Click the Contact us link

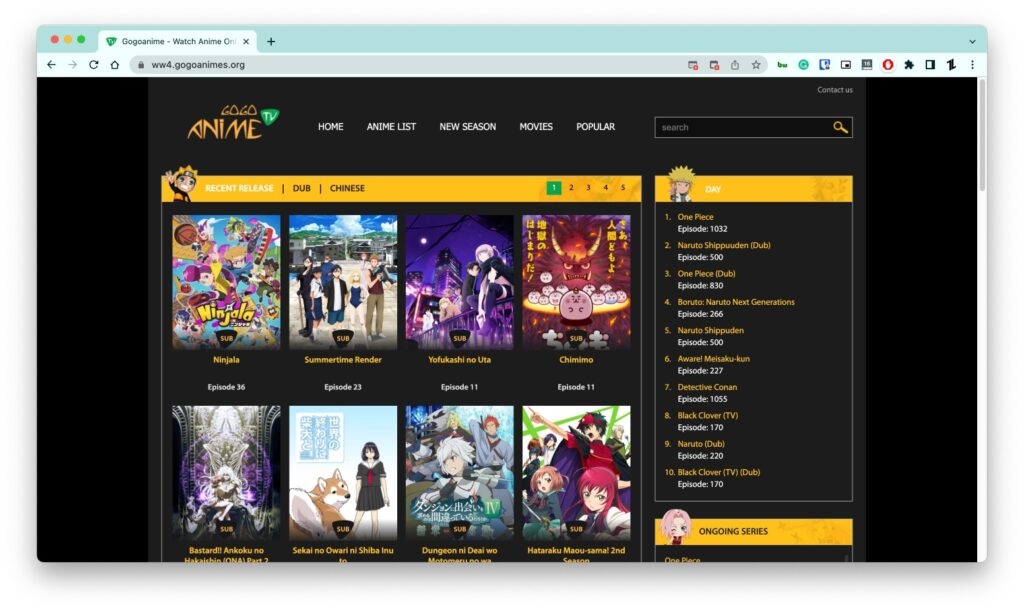coord(835,90)
